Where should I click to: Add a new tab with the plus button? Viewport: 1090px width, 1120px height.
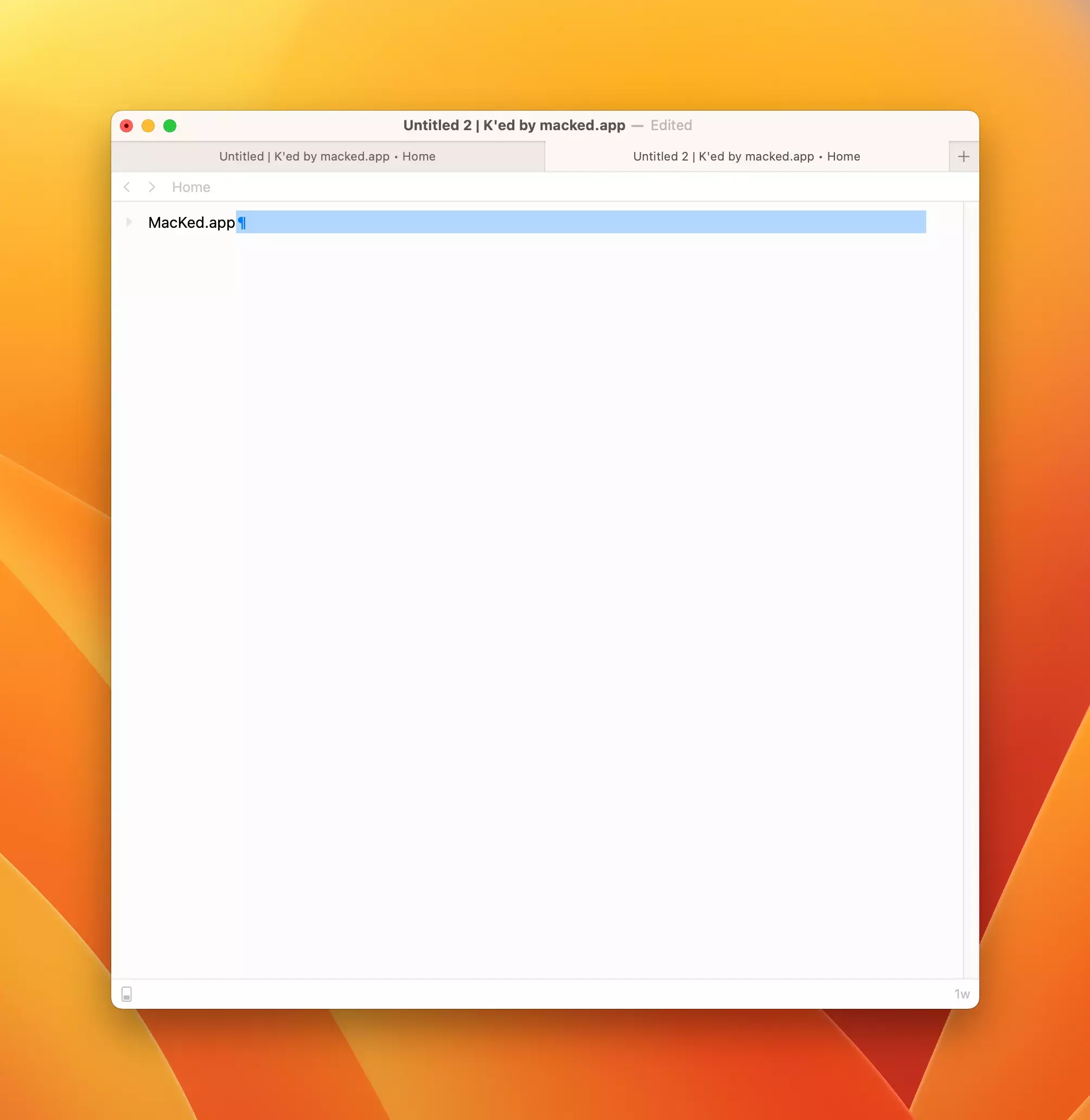(964, 157)
